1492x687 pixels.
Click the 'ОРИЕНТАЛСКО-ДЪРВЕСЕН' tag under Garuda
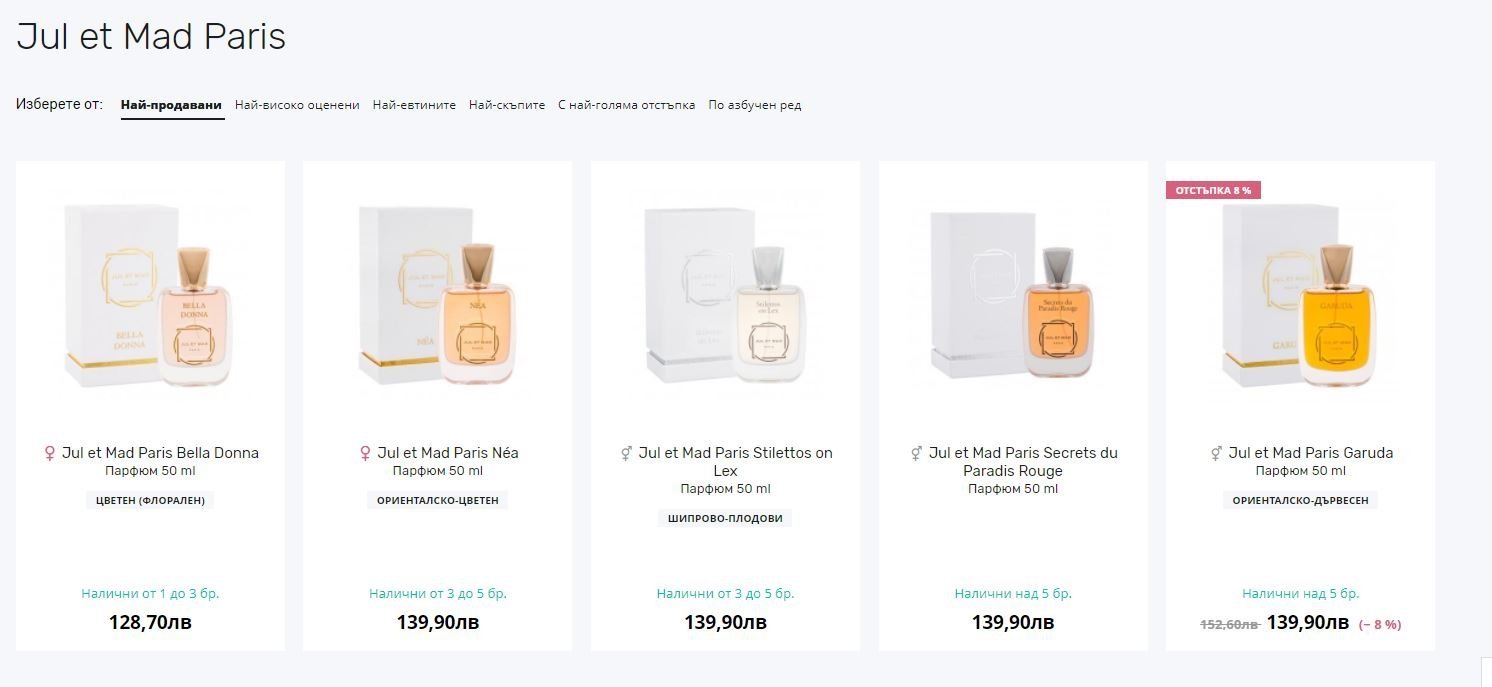click(x=1300, y=500)
